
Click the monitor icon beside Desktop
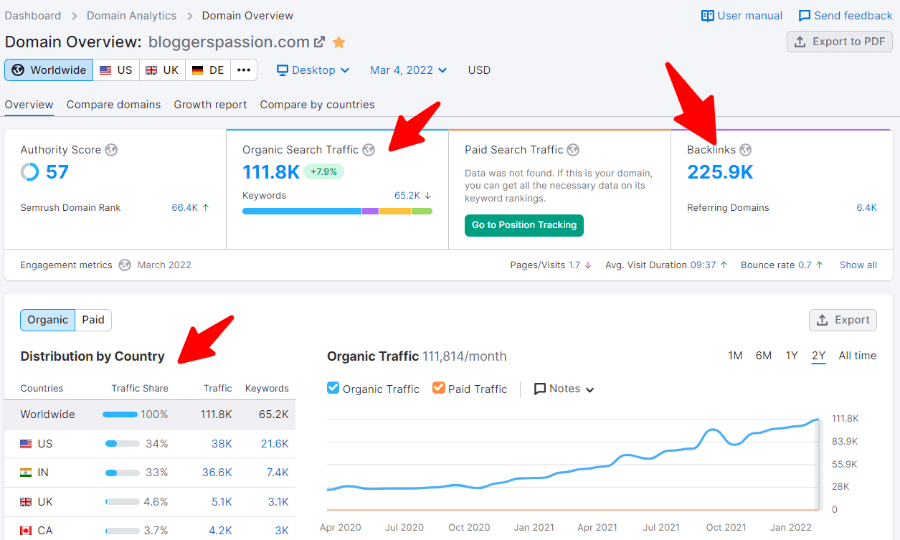[282, 70]
